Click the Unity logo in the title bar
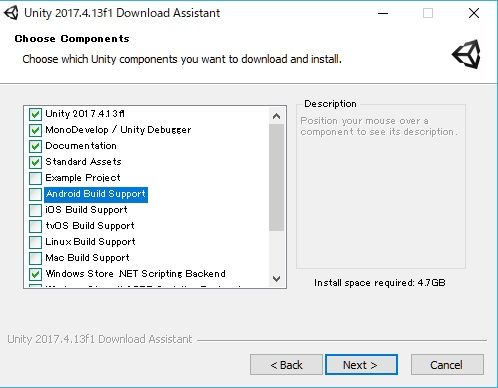498x388 pixels. tap(11, 13)
